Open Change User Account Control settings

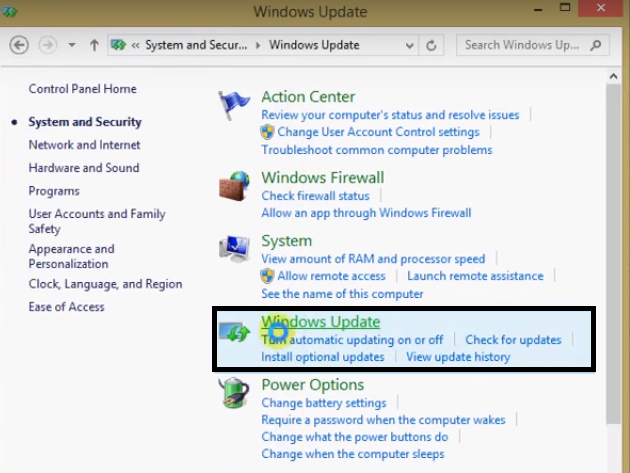click(378, 132)
